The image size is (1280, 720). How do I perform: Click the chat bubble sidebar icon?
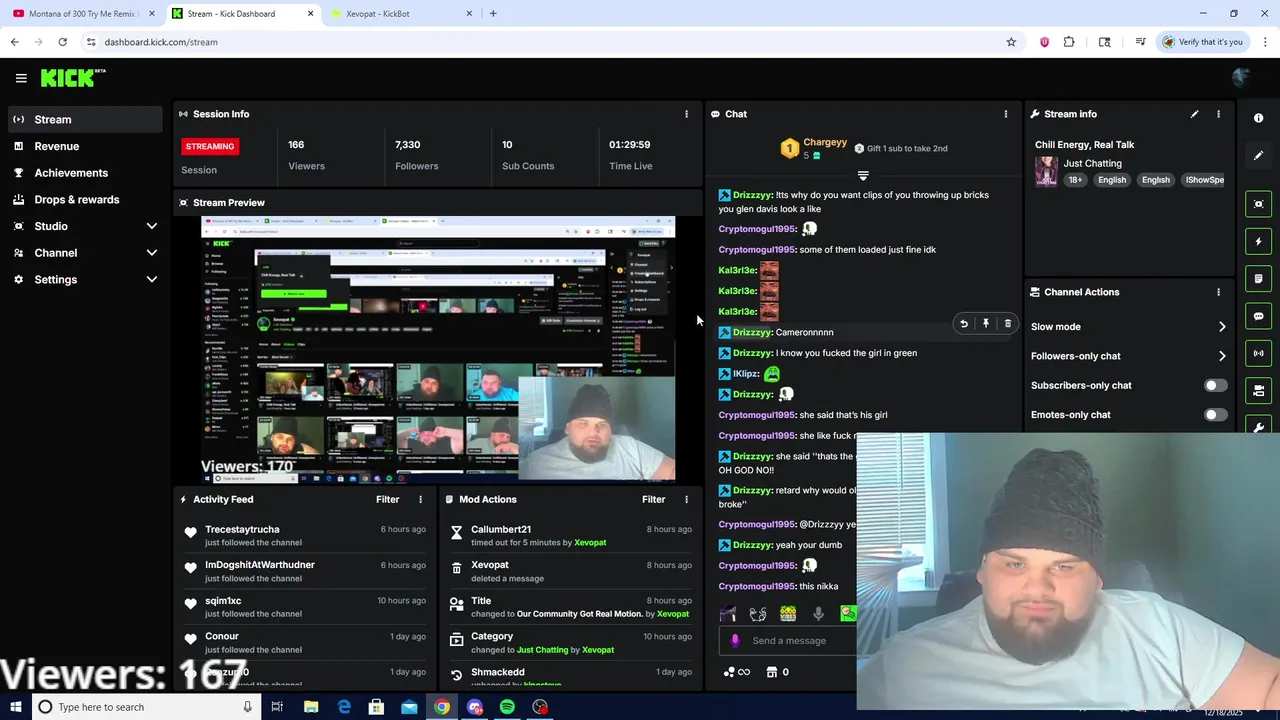pos(1259,316)
